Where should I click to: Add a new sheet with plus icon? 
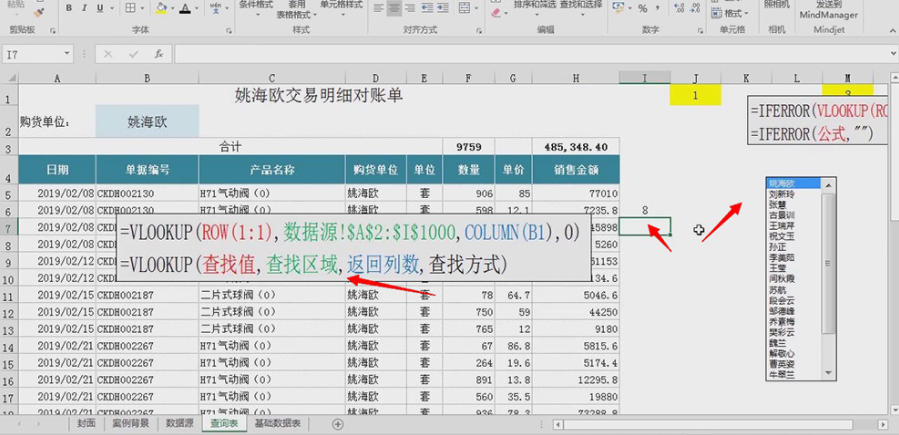(x=338, y=424)
